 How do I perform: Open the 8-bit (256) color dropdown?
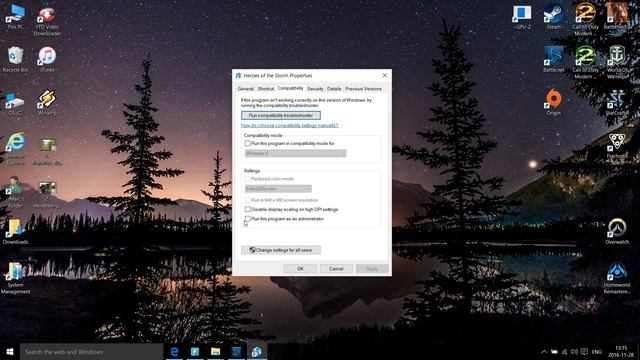point(278,189)
